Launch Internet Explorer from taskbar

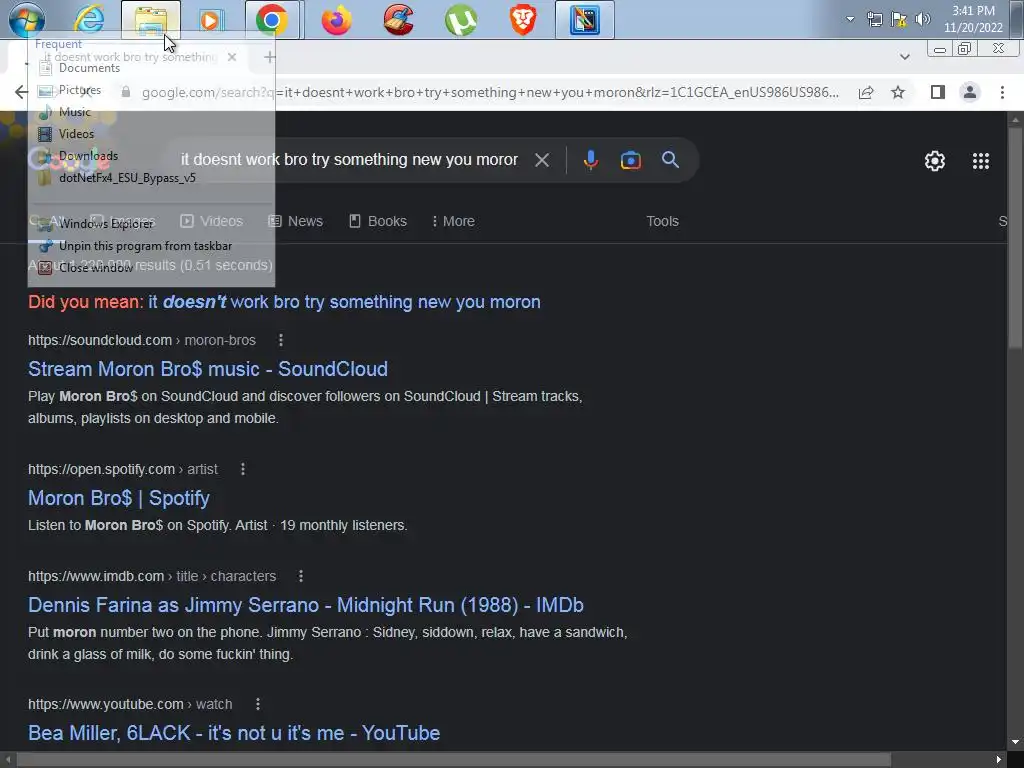tap(89, 20)
